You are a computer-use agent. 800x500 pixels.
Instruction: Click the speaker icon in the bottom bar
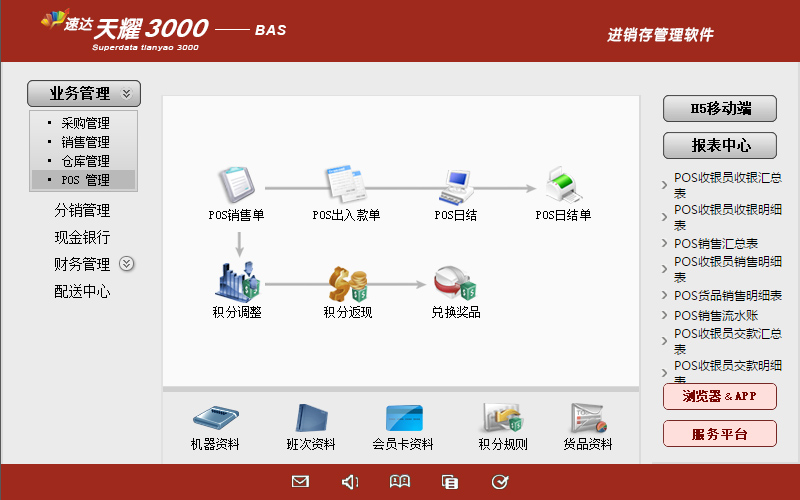pos(350,482)
